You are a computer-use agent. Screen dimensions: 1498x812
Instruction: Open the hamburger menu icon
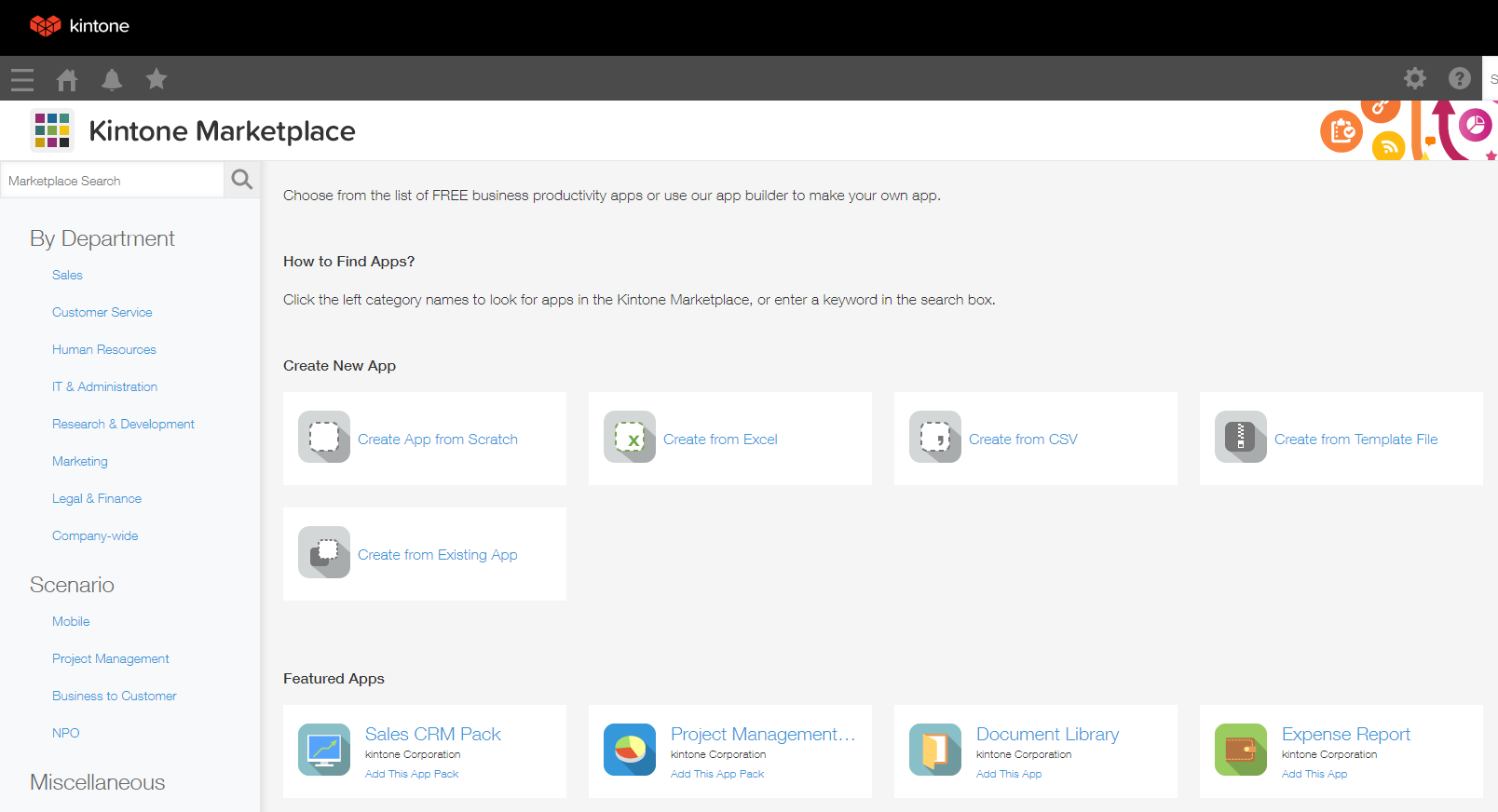22,79
